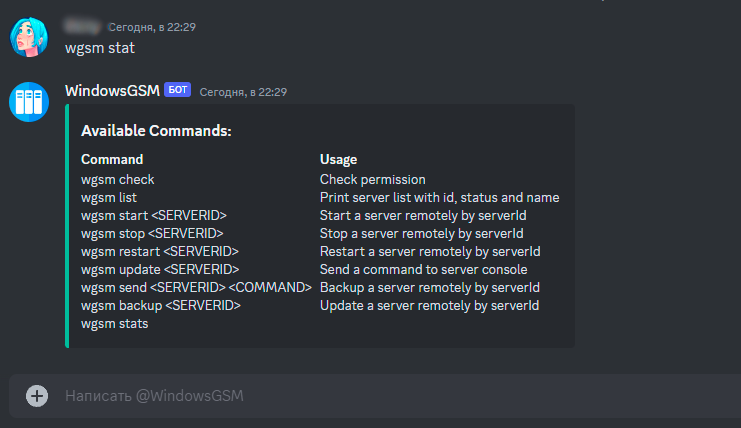Click the "wgsm check" command text

(x=118, y=180)
